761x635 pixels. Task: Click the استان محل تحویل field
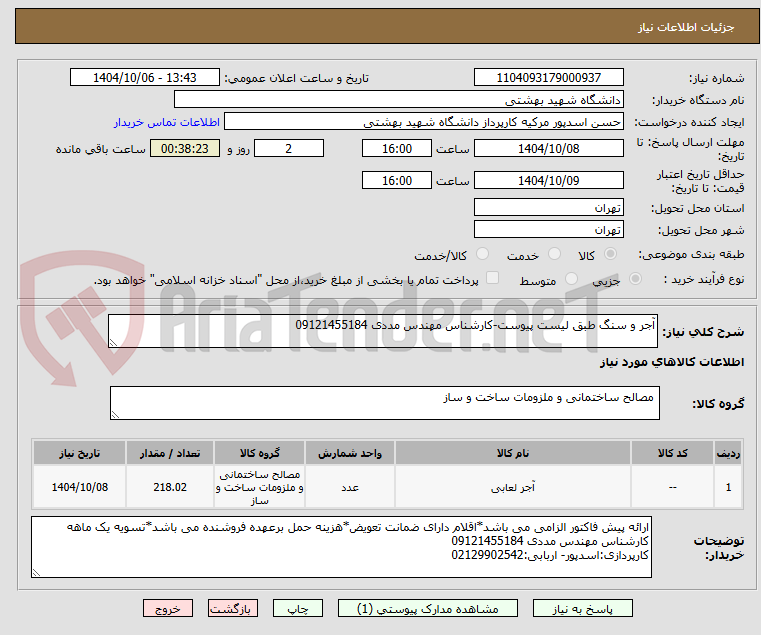click(548, 207)
